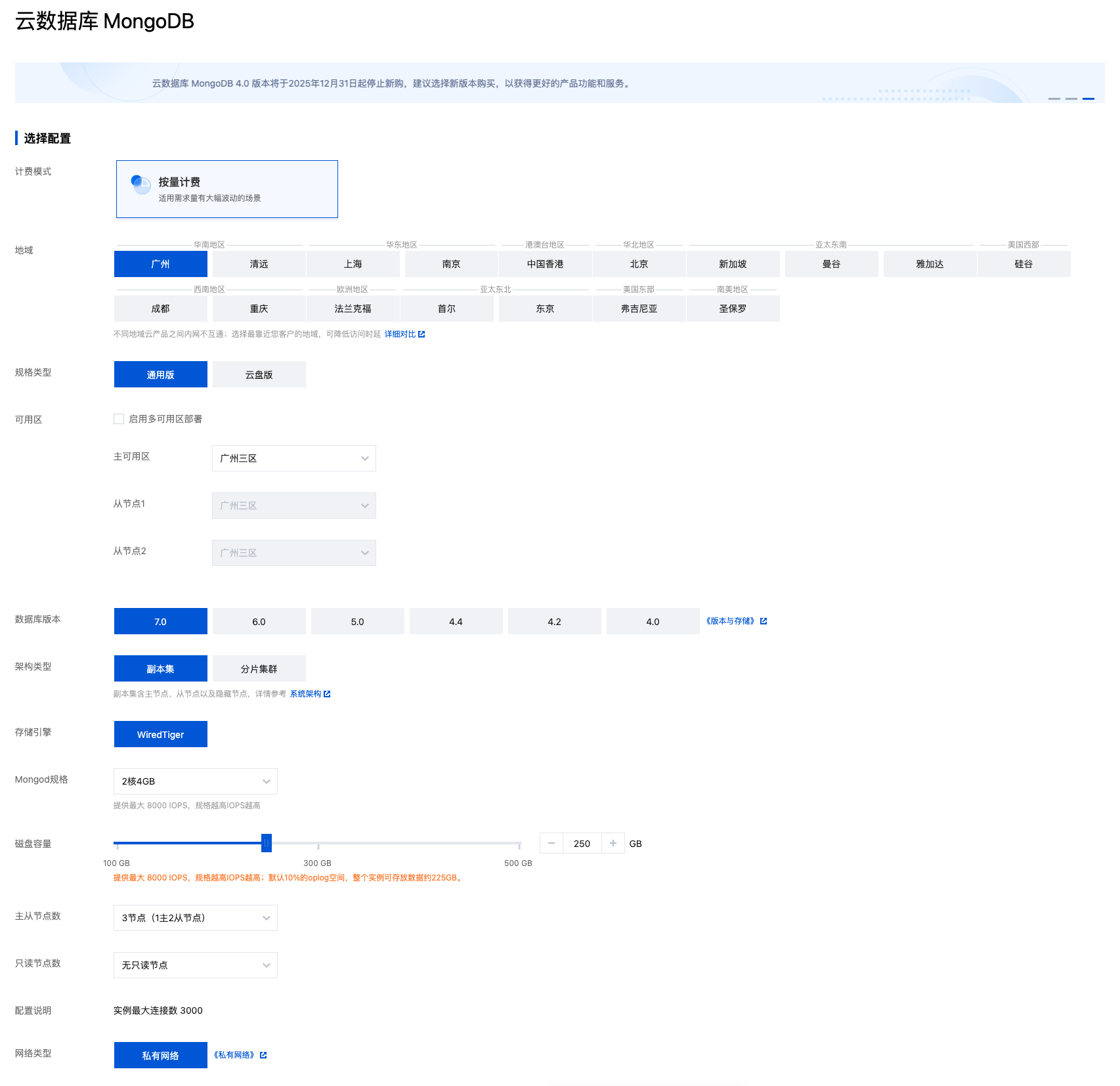Switch spec type to 云盘版
Image resolution: width=1120 pixels, height=1086 pixels.
pos(259,374)
